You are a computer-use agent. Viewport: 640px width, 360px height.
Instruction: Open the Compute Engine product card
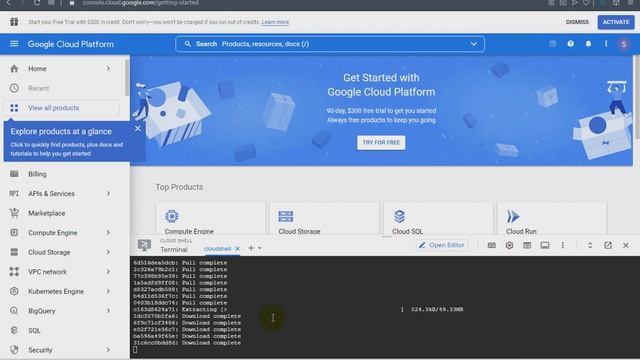tap(210, 218)
